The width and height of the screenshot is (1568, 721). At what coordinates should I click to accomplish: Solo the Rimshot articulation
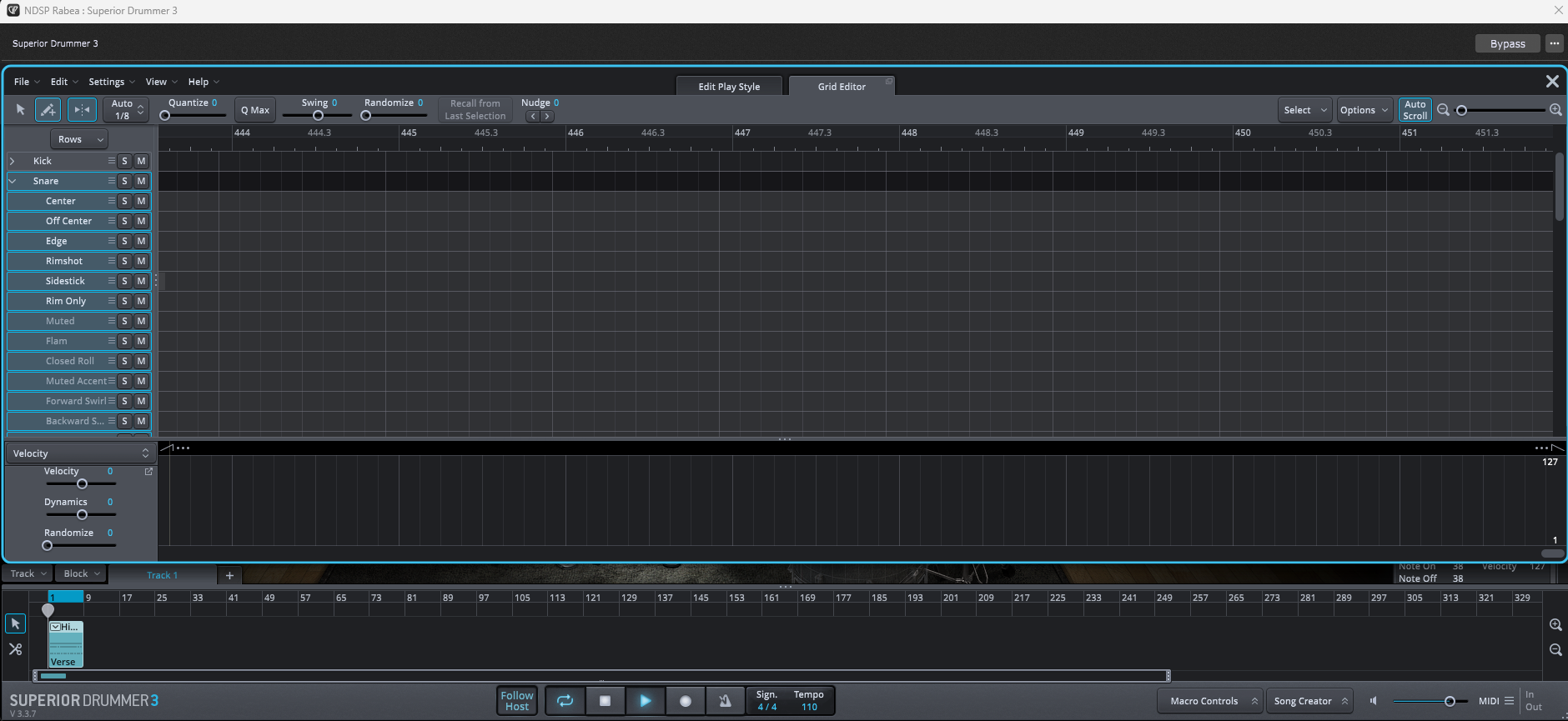click(x=124, y=261)
